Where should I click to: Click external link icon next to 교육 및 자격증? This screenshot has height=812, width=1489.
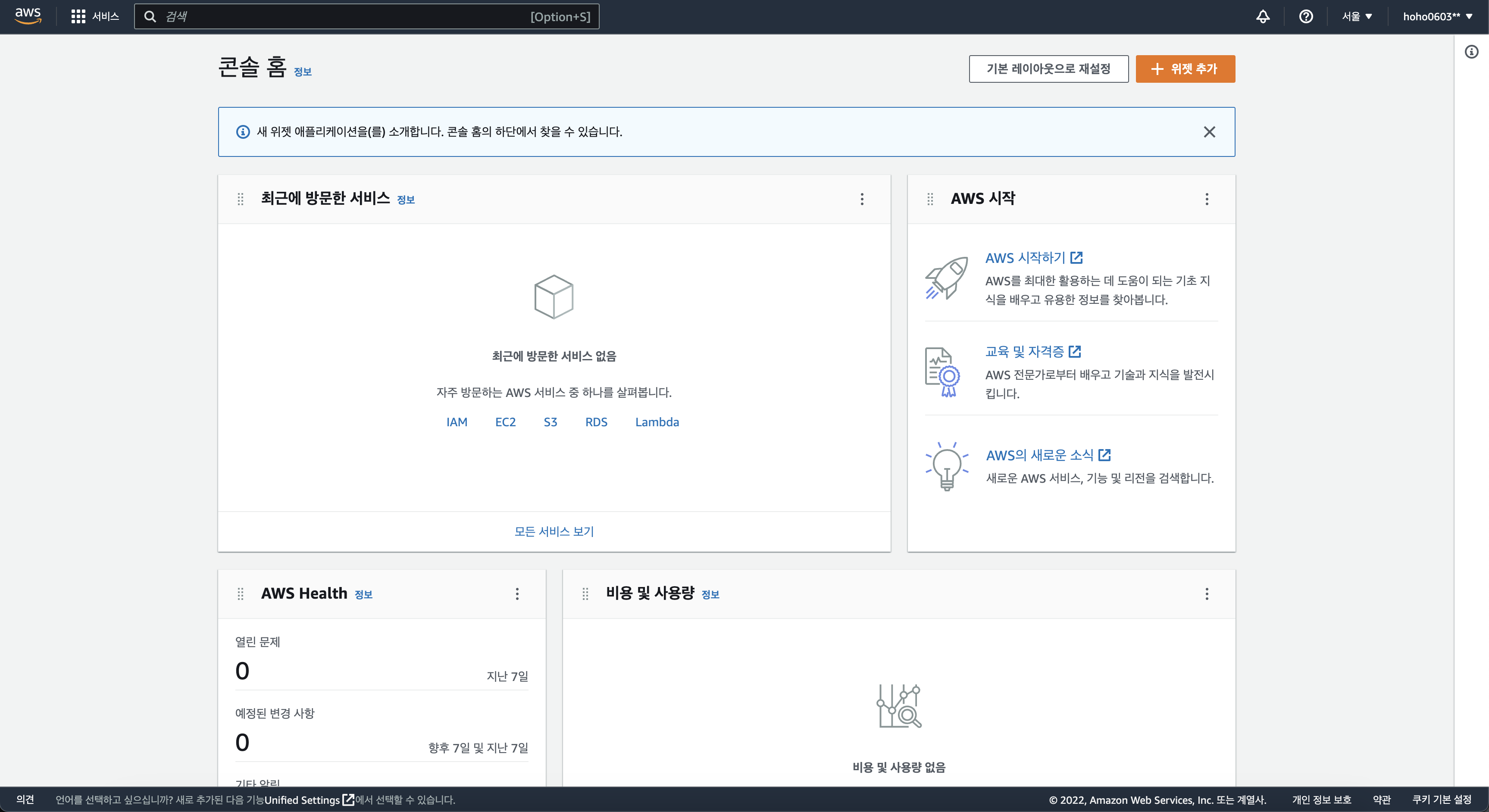click(1075, 351)
